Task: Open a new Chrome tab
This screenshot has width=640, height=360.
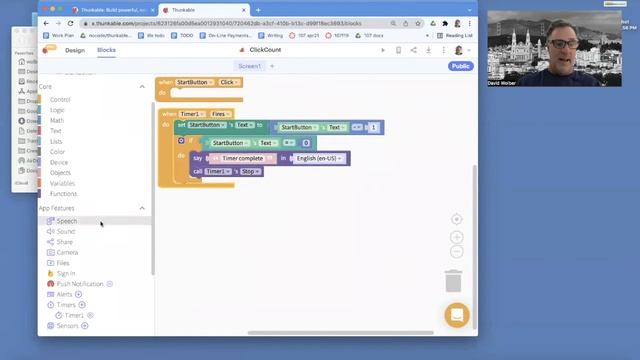Action: click(258, 10)
